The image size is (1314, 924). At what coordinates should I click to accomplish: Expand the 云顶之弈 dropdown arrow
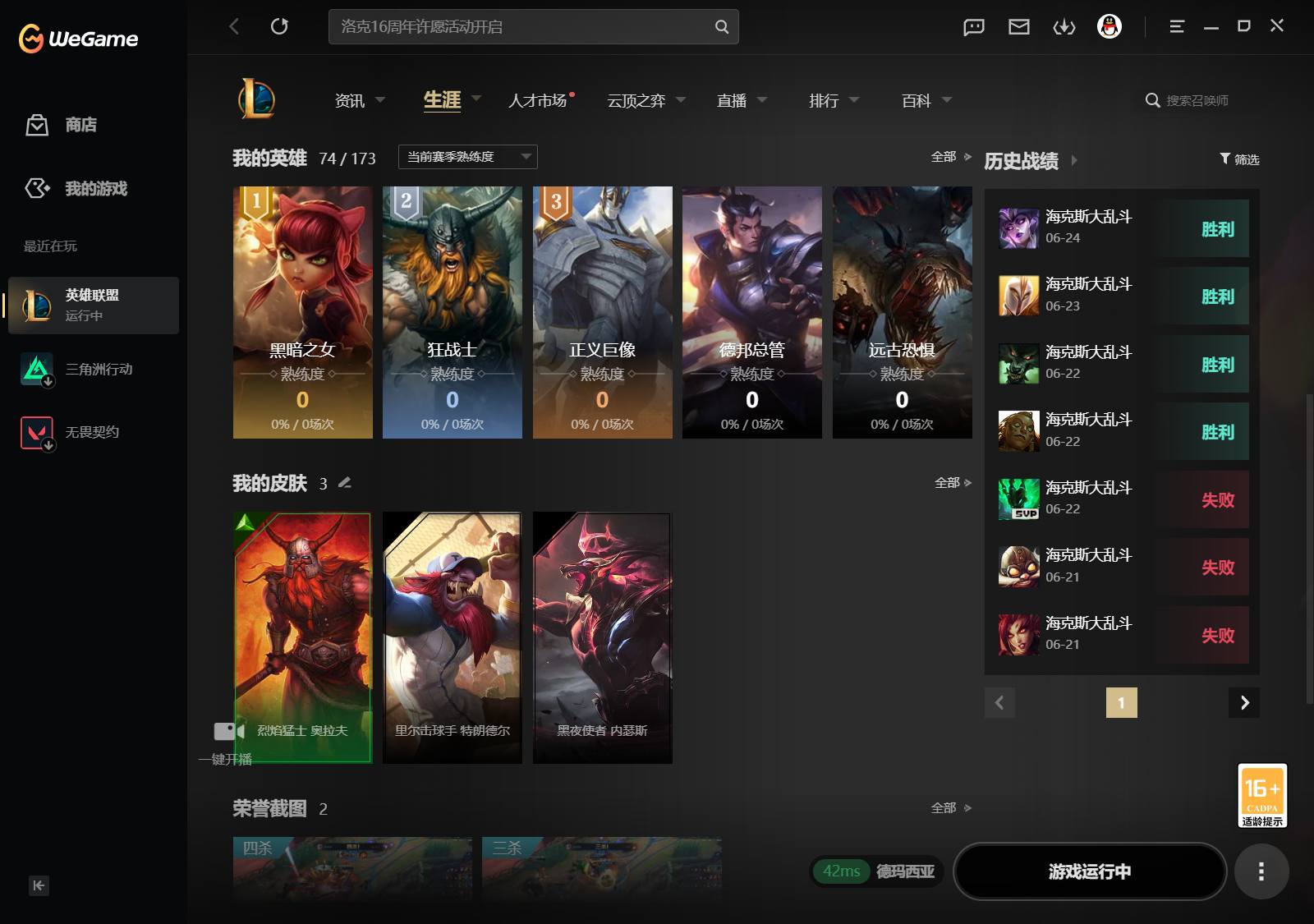coord(681,99)
